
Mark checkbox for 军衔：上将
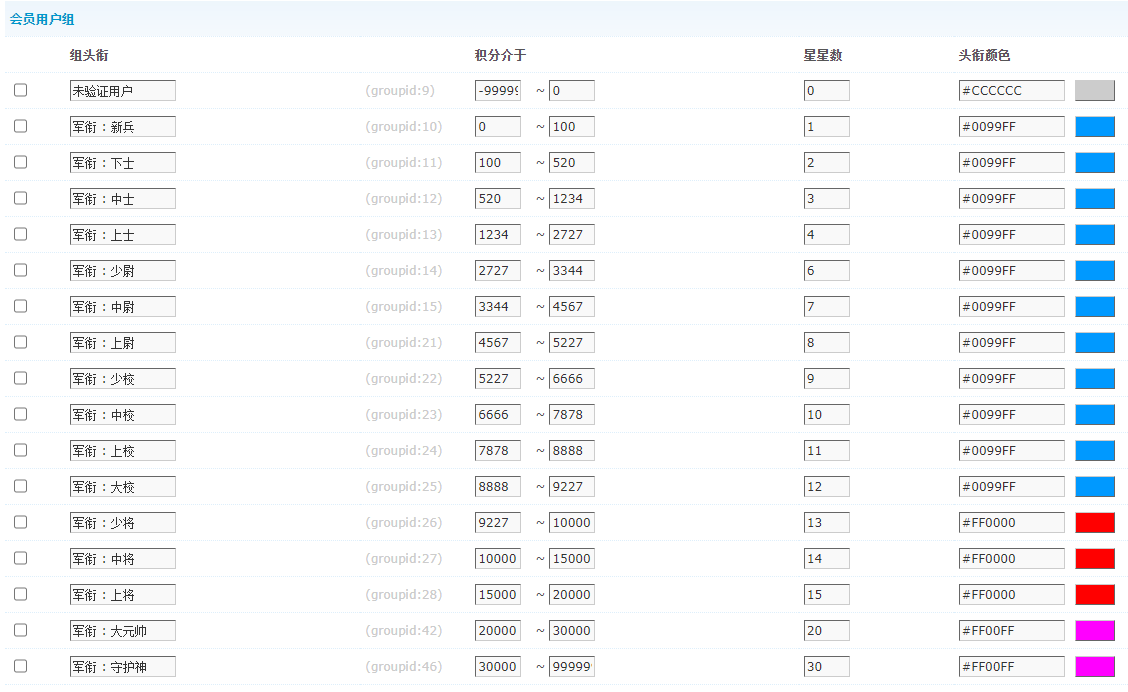[x=21, y=594]
